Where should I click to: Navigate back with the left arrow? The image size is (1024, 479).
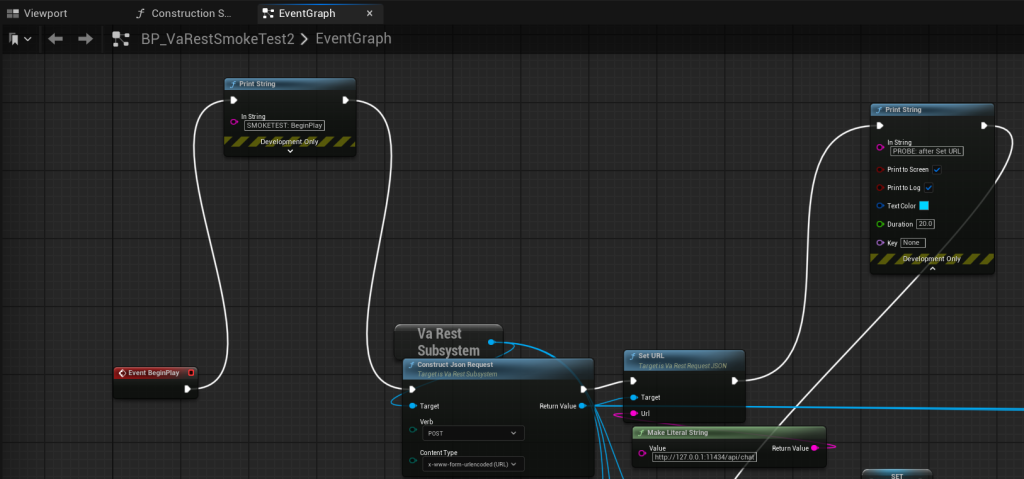[56, 39]
